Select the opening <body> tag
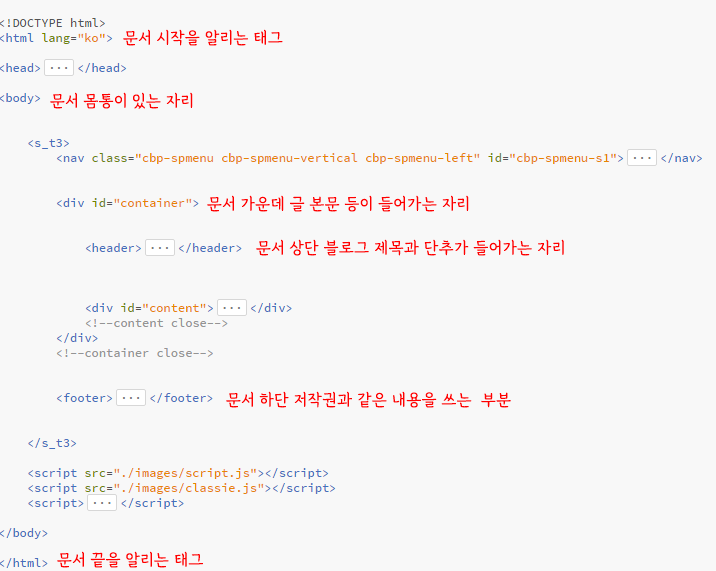The width and height of the screenshot is (716, 571). click(21, 98)
